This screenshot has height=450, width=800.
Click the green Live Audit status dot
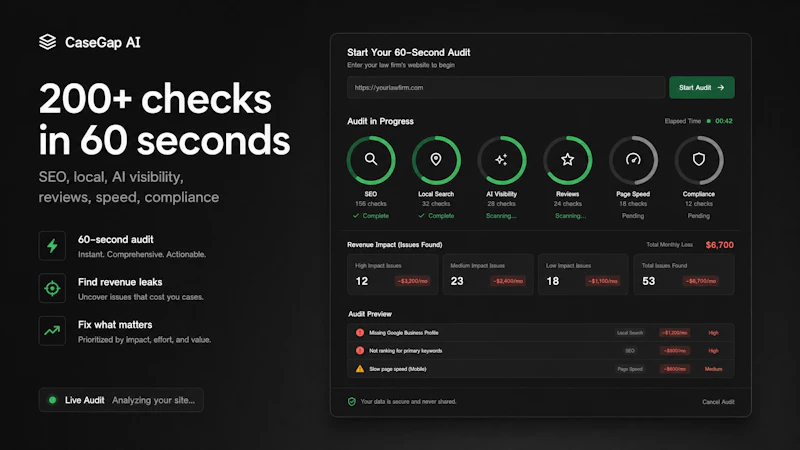tap(52, 400)
